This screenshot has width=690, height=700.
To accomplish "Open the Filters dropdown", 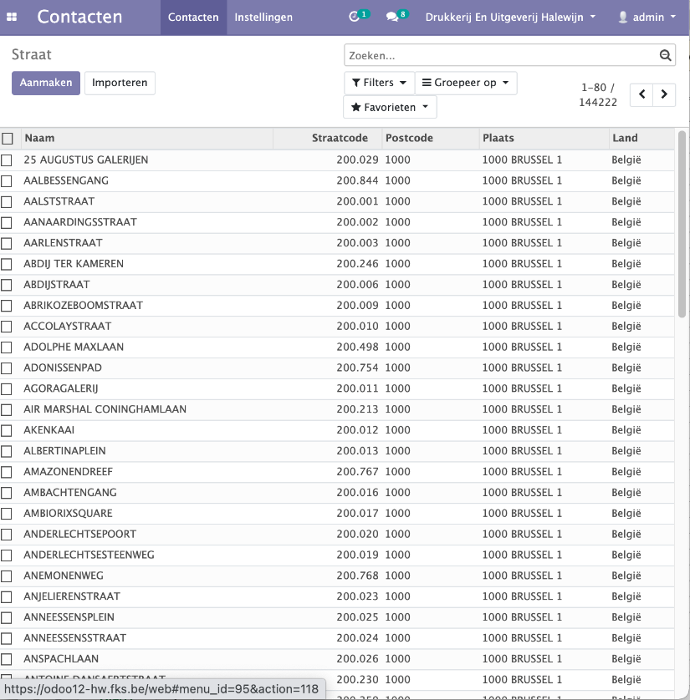I will (x=379, y=83).
